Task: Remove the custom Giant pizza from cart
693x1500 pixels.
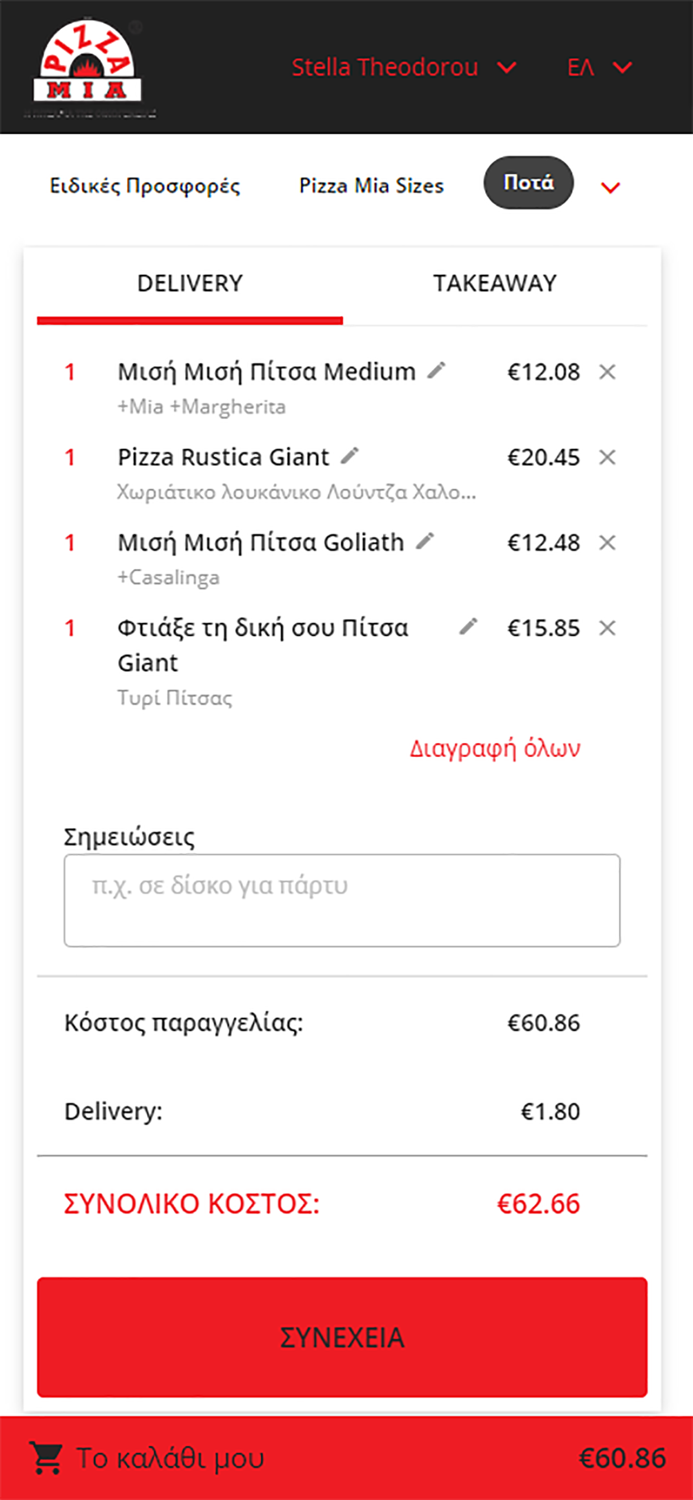Action: [x=607, y=629]
